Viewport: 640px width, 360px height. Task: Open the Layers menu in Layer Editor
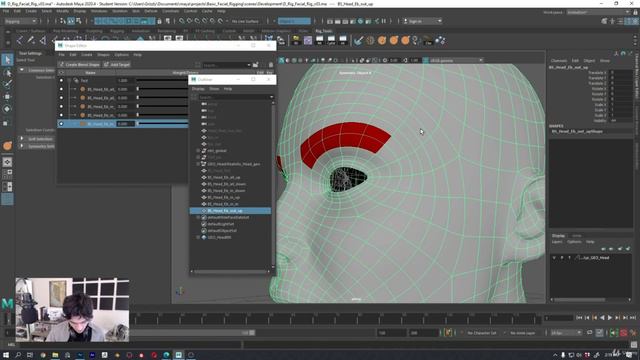pos(557,242)
